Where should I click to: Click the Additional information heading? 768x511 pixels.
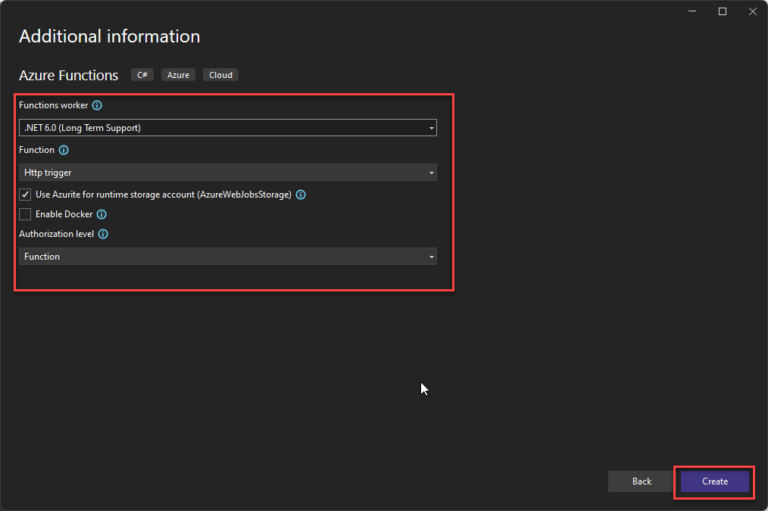click(x=109, y=37)
